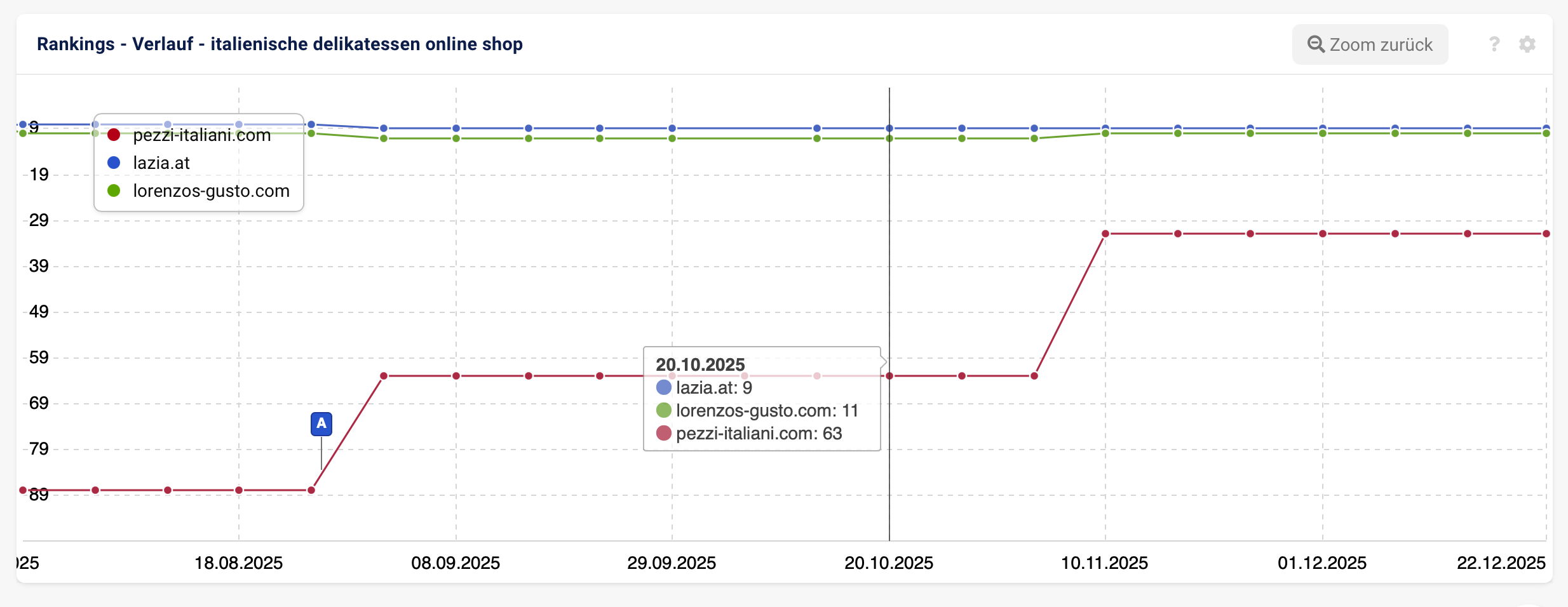The width and height of the screenshot is (1568, 607).
Task: Open the question mark help icon
Action: point(1494,44)
